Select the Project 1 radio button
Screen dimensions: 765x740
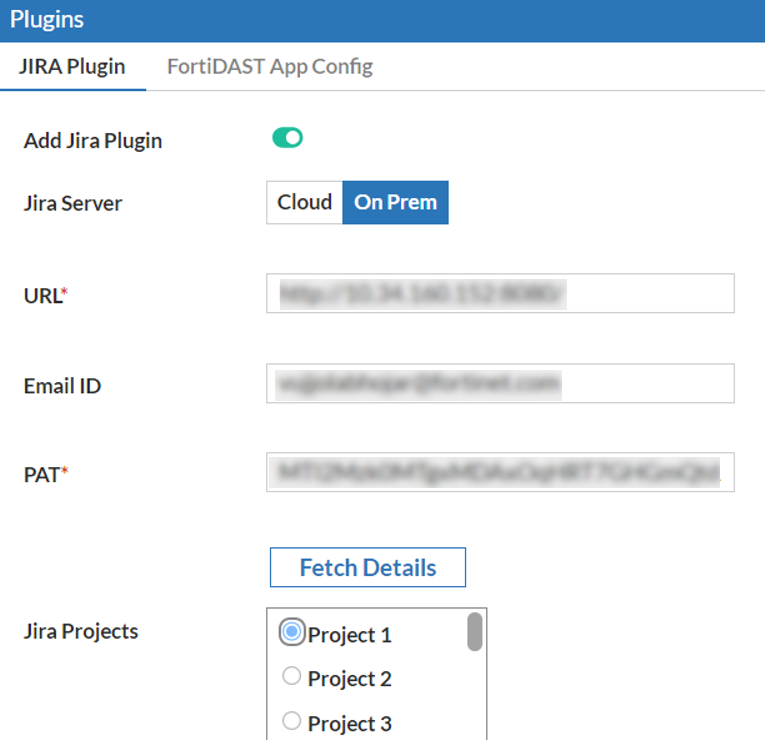point(292,632)
